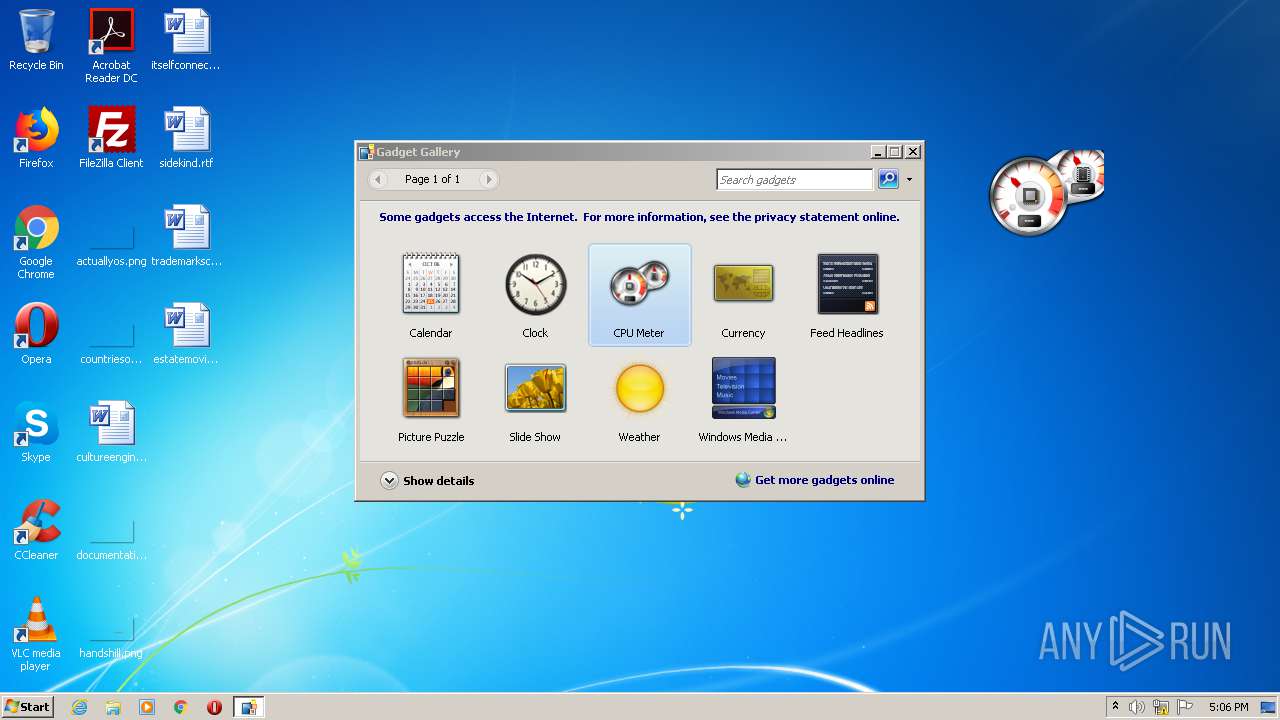1280x720 pixels.
Task: Select the Calendar gadget
Action: 431,295
